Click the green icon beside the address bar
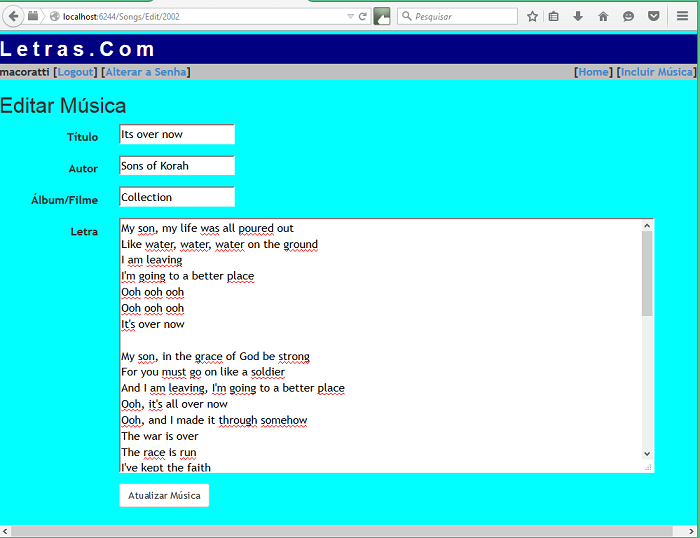This screenshot has width=700, height=538. [382, 17]
